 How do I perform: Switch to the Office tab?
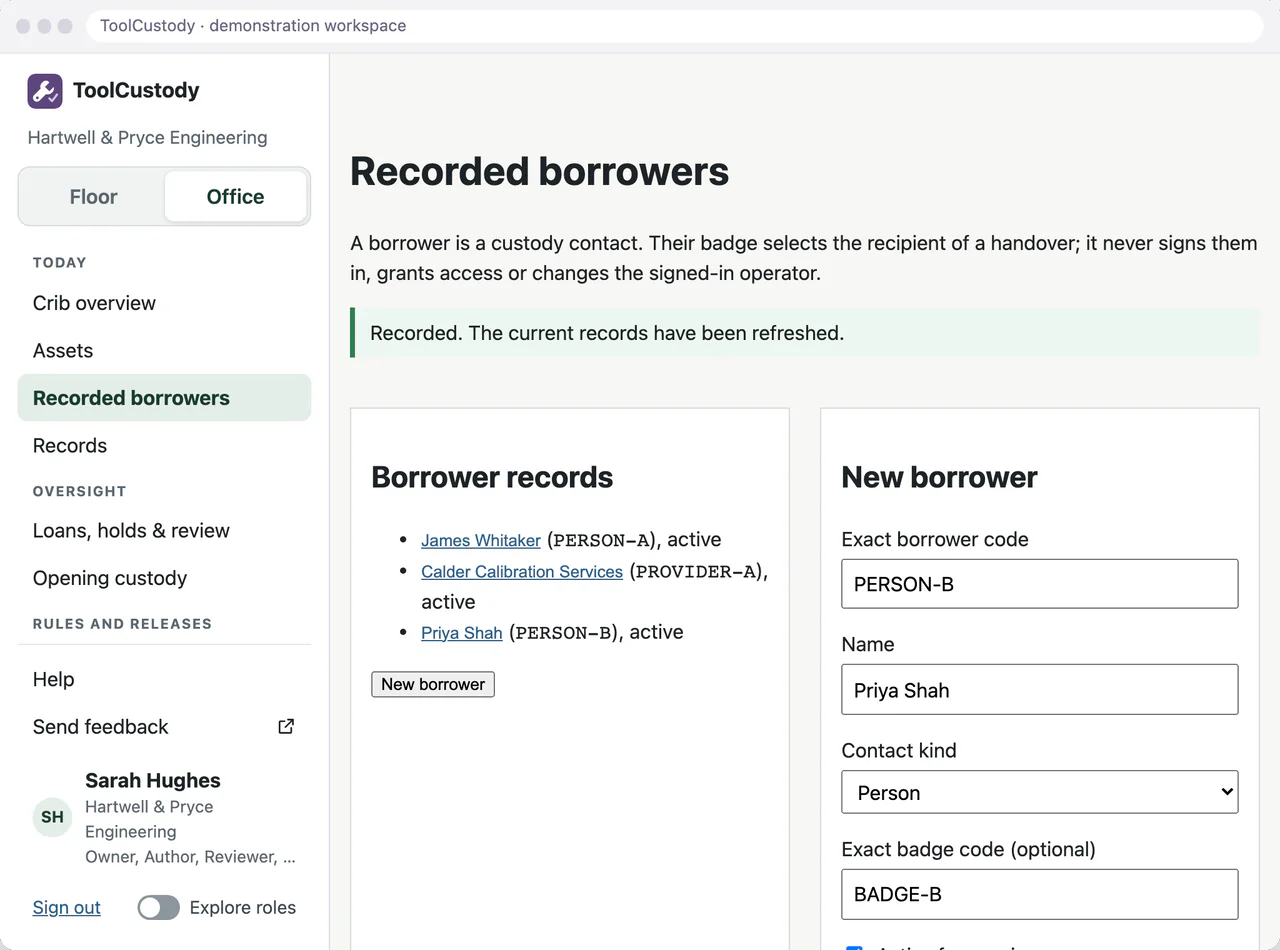[236, 197]
